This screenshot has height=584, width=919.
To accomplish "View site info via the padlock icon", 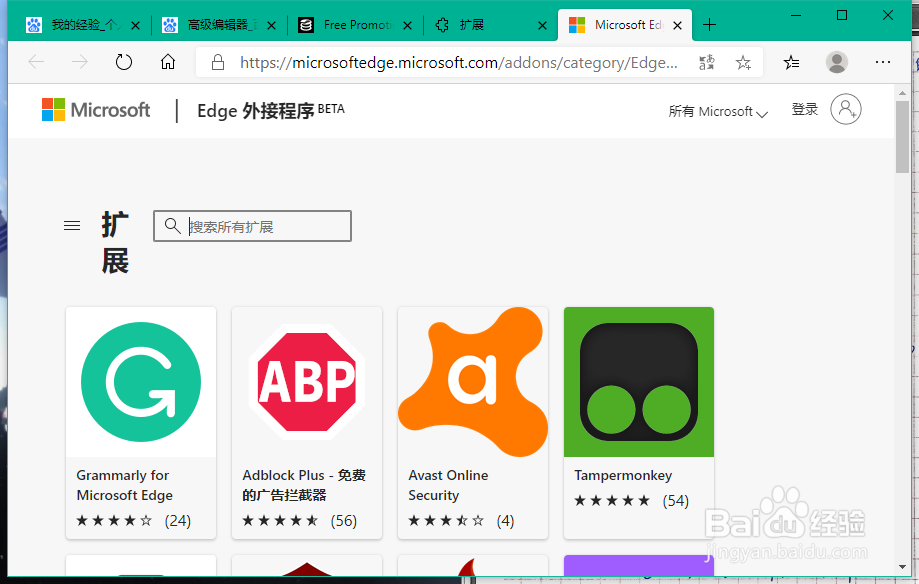I will (218, 62).
